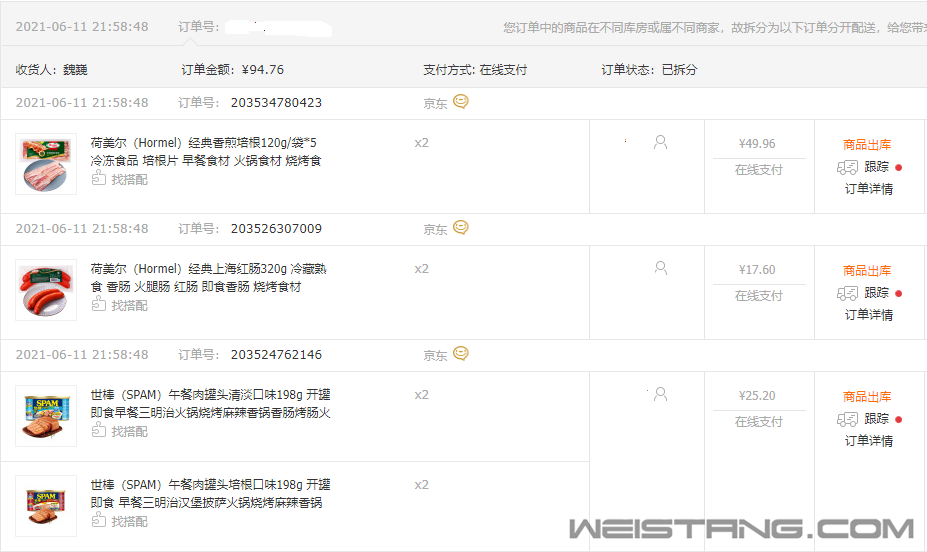The image size is (927, 552).
Task: Click 京东 seller label for order 203534780423
Action: (x=435, y=103)
